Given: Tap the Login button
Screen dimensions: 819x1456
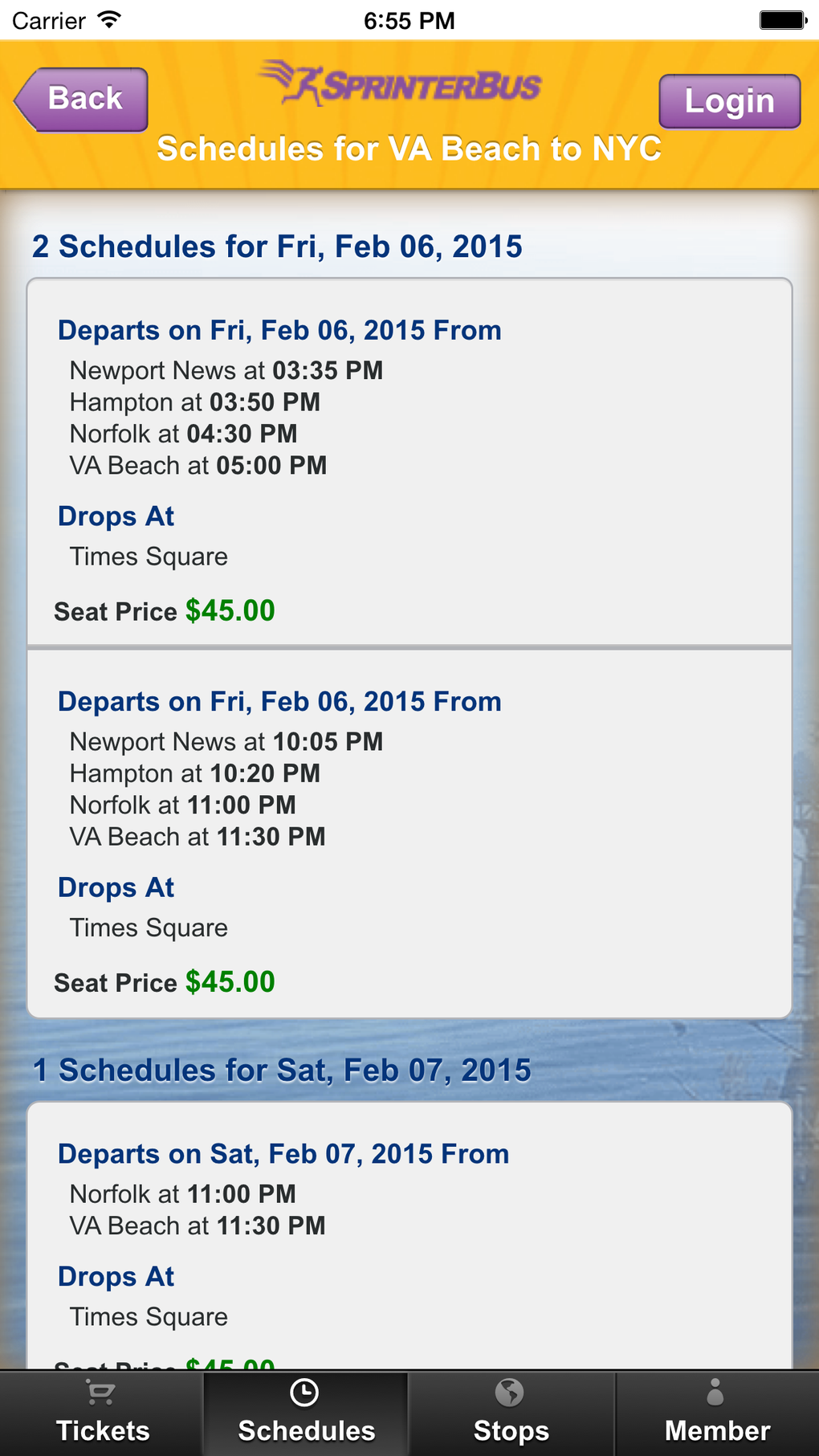Looking at the screenshot, I should coord(729,101).
